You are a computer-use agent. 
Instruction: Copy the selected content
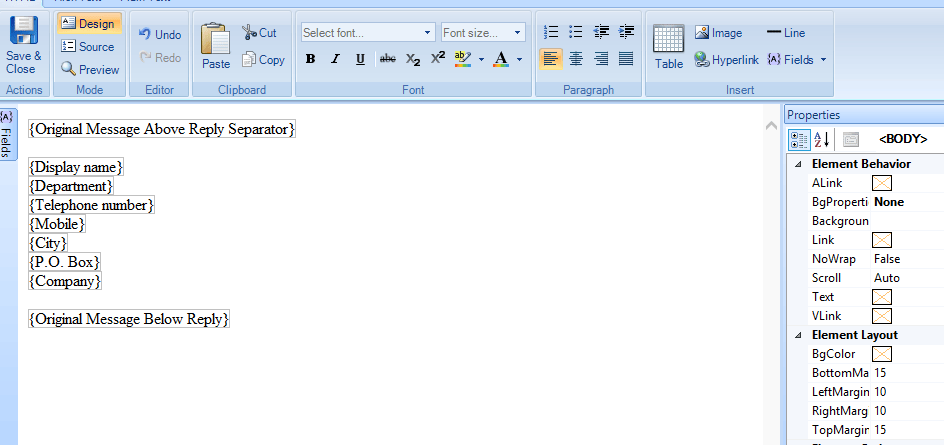pyautogui.click(x=263, y=60)
